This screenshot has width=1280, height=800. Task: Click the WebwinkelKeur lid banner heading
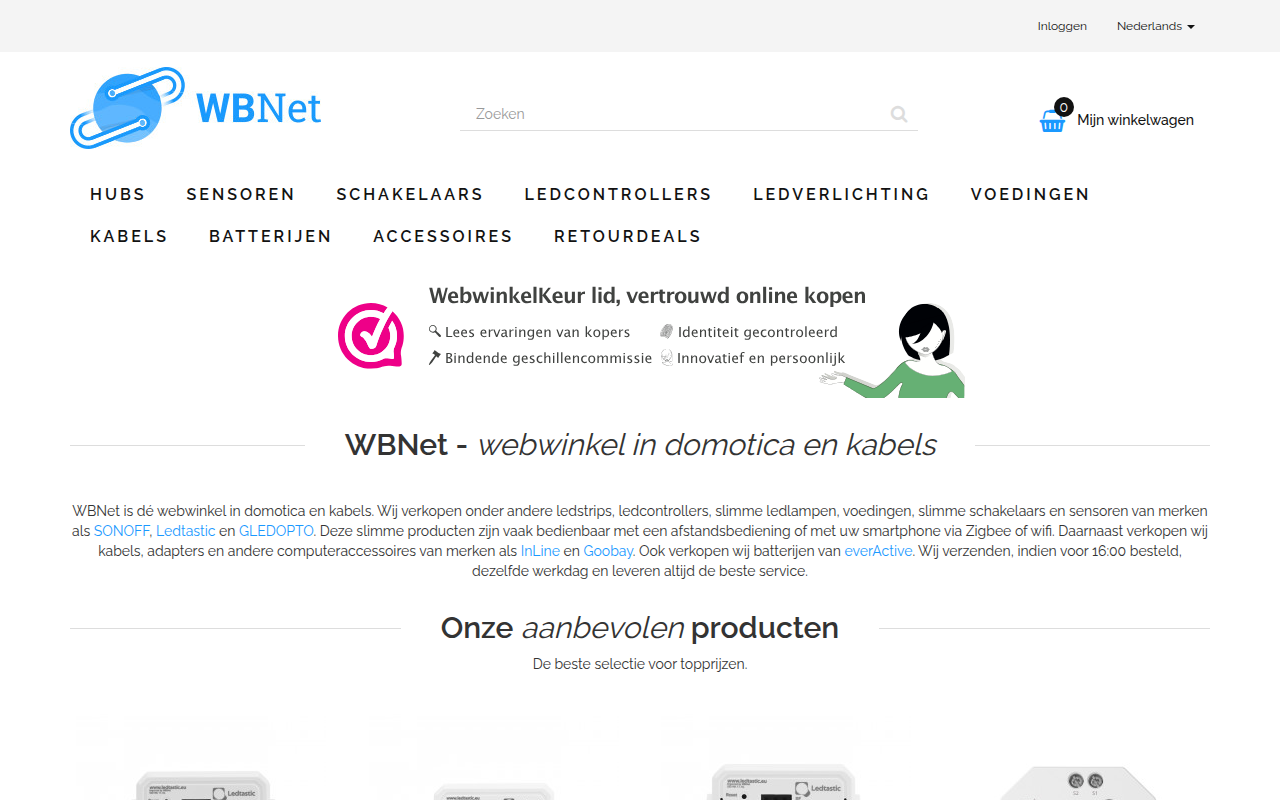click(x=647, y=296)
